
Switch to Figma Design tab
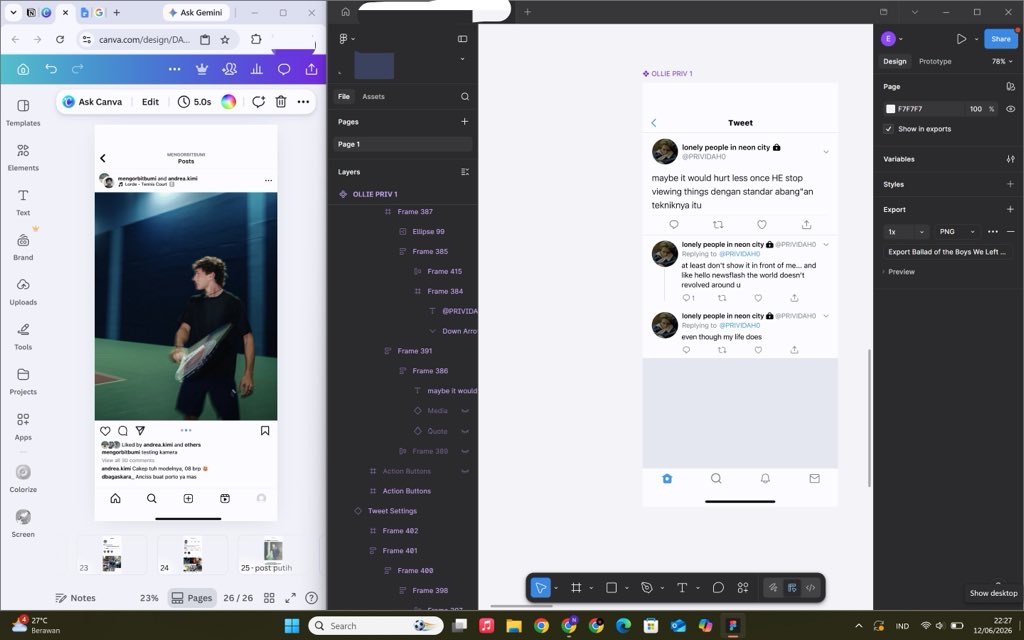coord(895,61)
